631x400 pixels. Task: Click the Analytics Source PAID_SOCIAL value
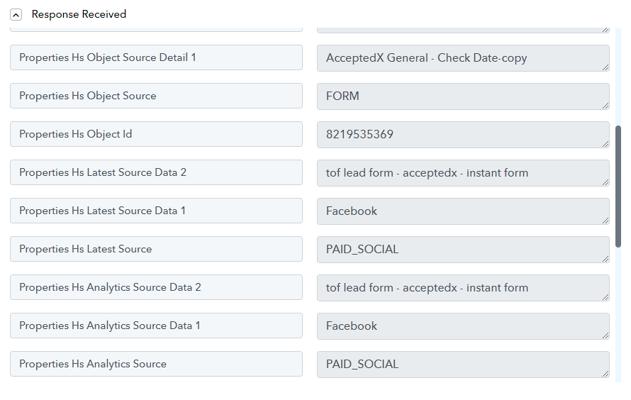click(x=462, y=364)
